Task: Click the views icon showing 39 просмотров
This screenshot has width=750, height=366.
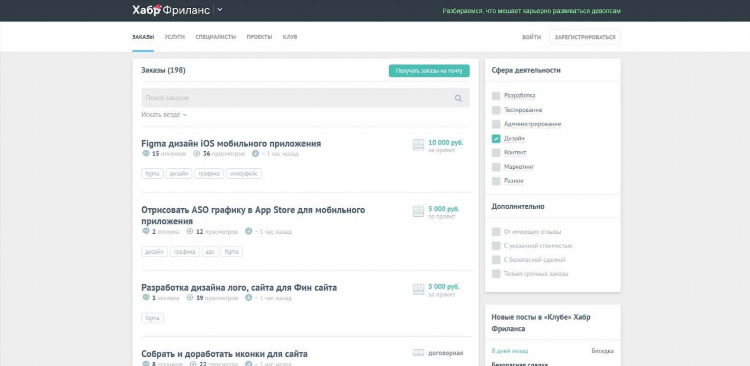Action: pyautogui.click(x=190, y=298)
